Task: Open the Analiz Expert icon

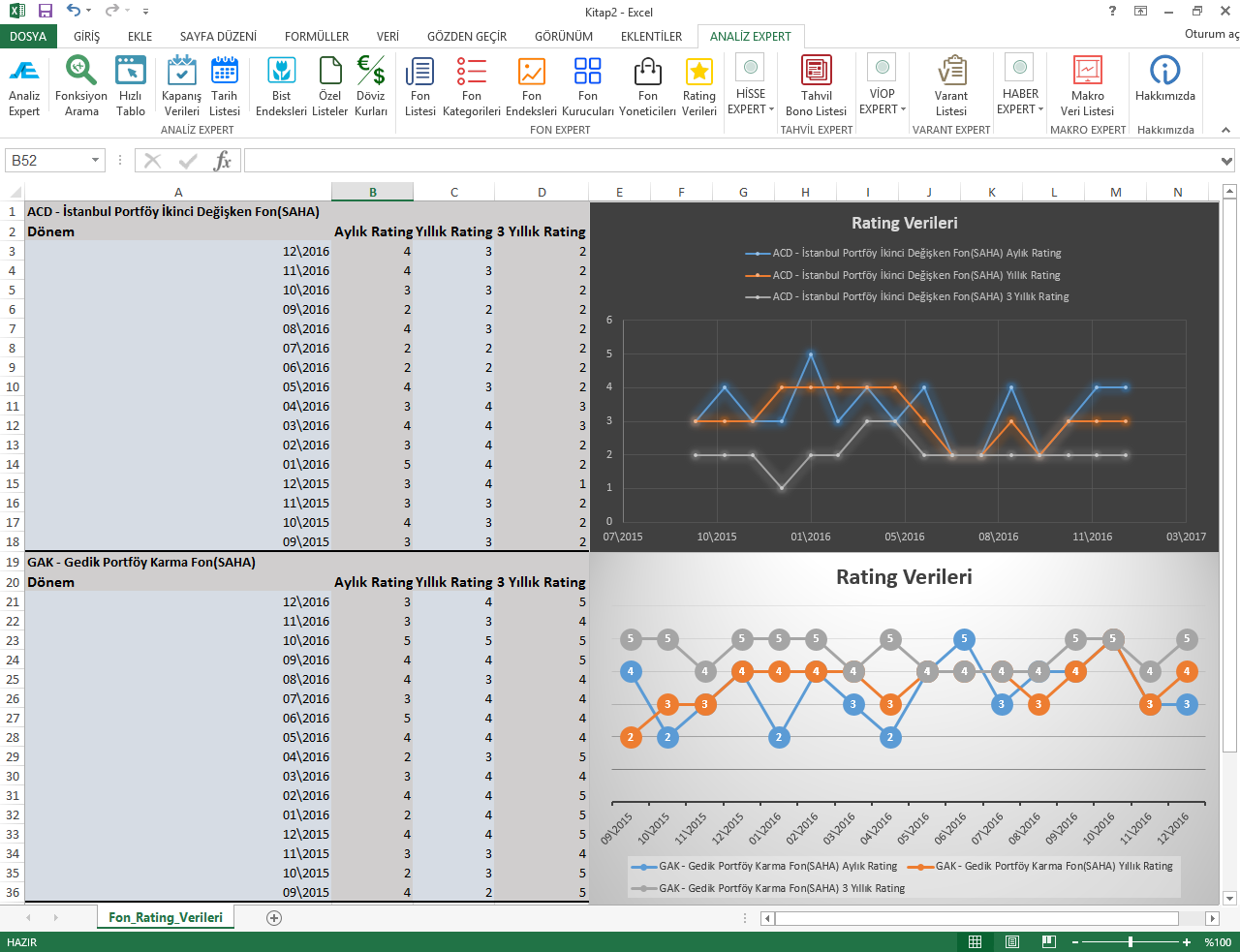Action: [24, 86]
